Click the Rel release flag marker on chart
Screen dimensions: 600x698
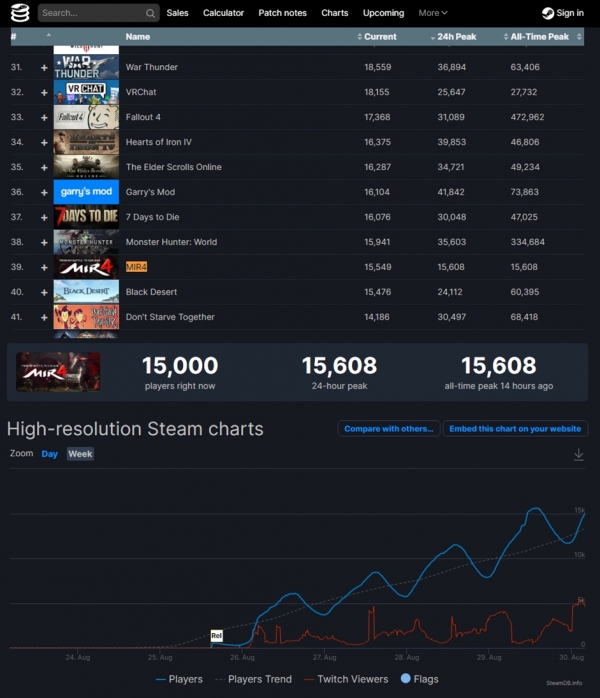216,635
